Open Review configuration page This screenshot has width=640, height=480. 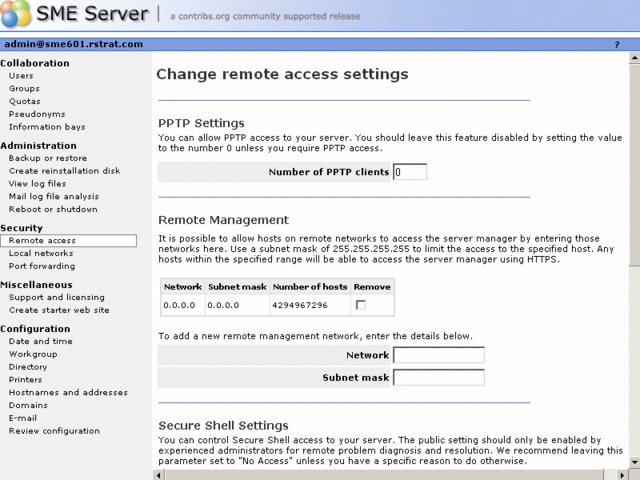point(54,431)
